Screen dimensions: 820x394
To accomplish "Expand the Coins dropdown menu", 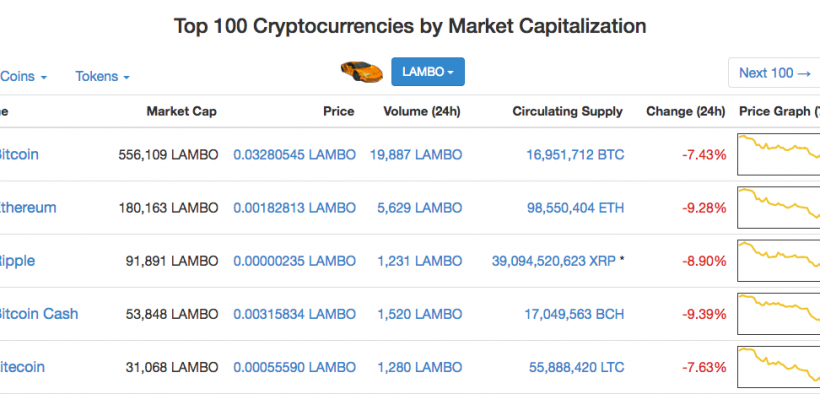I will (24, 76).
